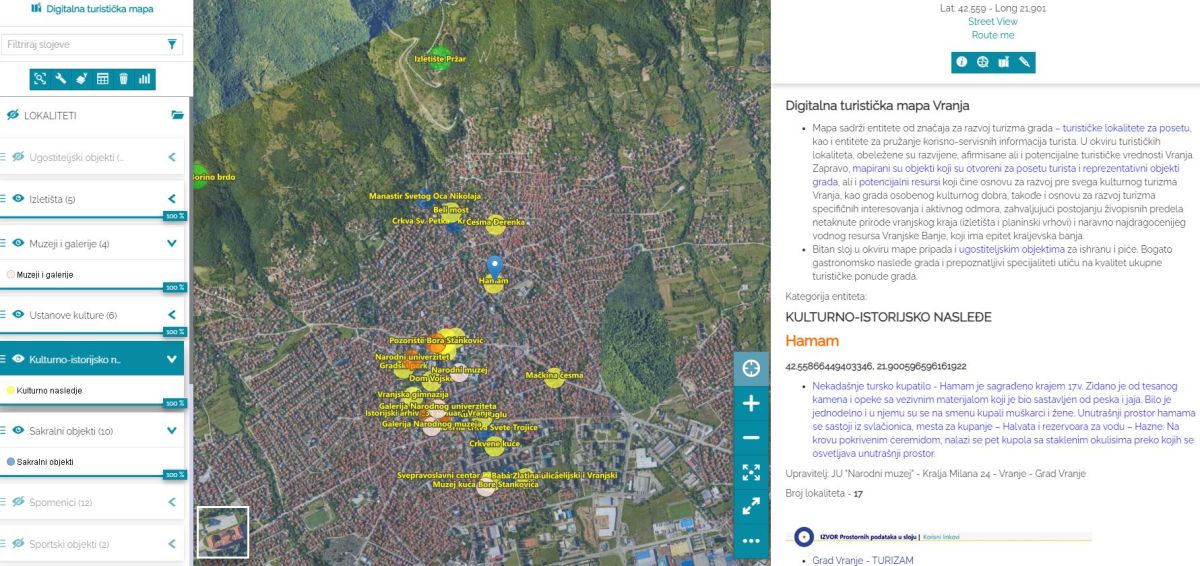Toggle fullscreen with the diagonal arrows button
This screenshot has width=1200, height=566.
point(751,507)
